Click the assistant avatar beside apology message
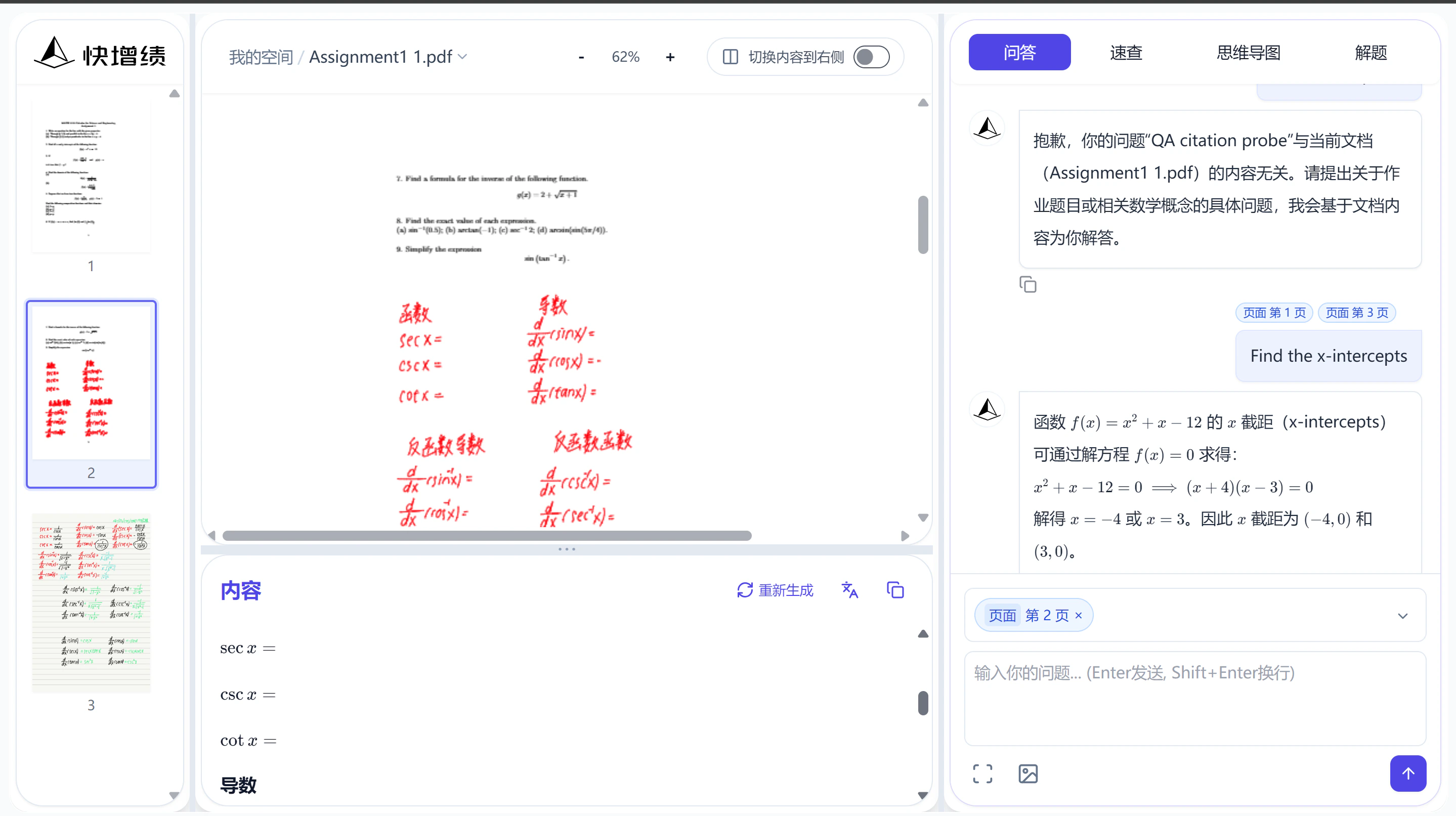The width and height of the screenshot is (1456, 816). (988, 128)
